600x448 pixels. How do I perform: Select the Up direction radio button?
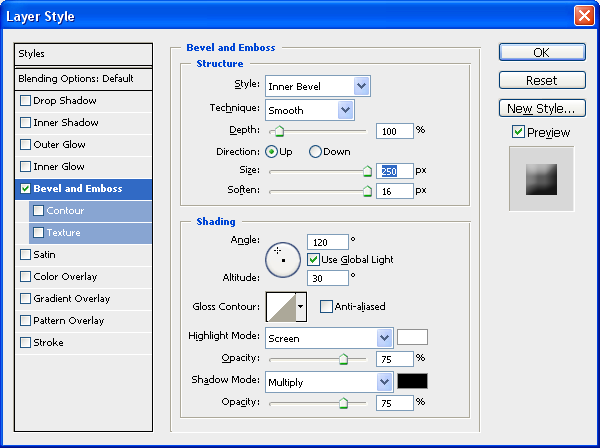271,152
